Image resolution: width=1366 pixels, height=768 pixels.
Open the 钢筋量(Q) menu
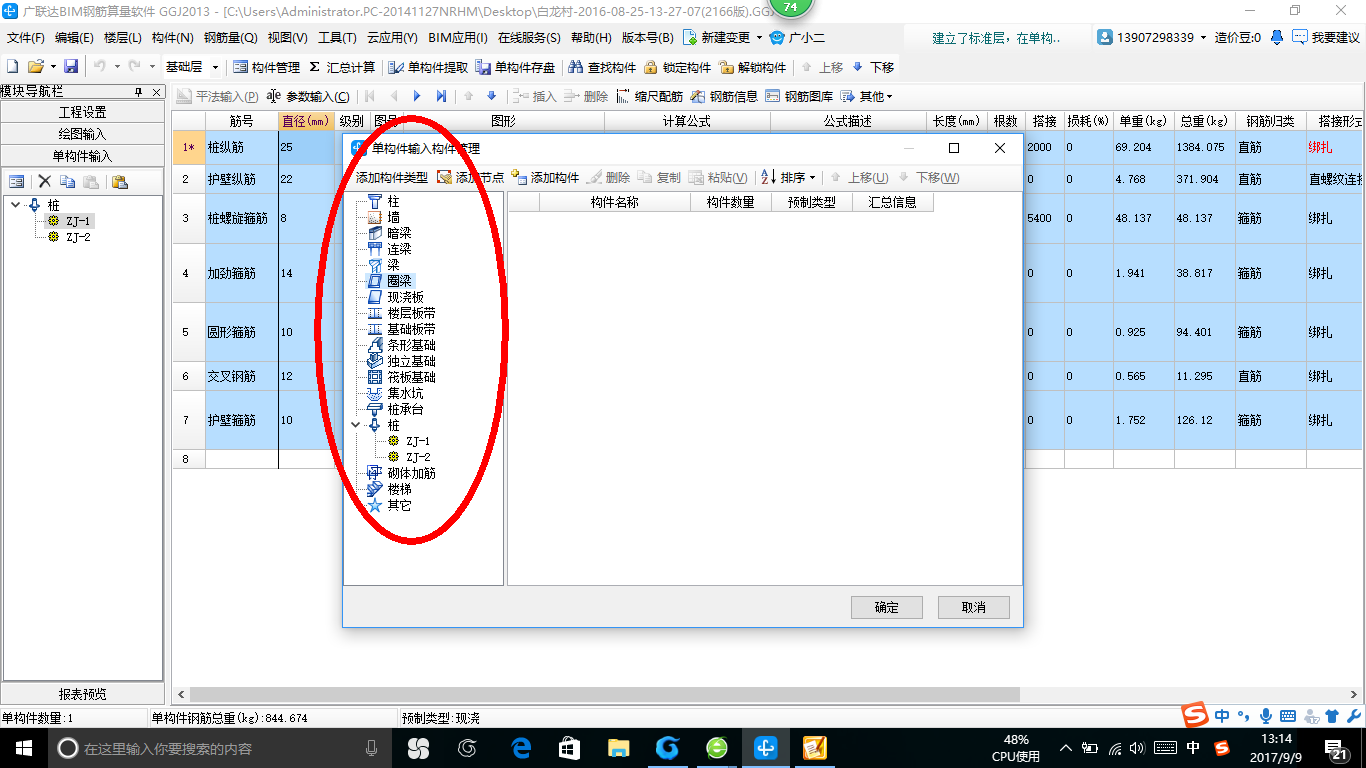tap(231, 37)
